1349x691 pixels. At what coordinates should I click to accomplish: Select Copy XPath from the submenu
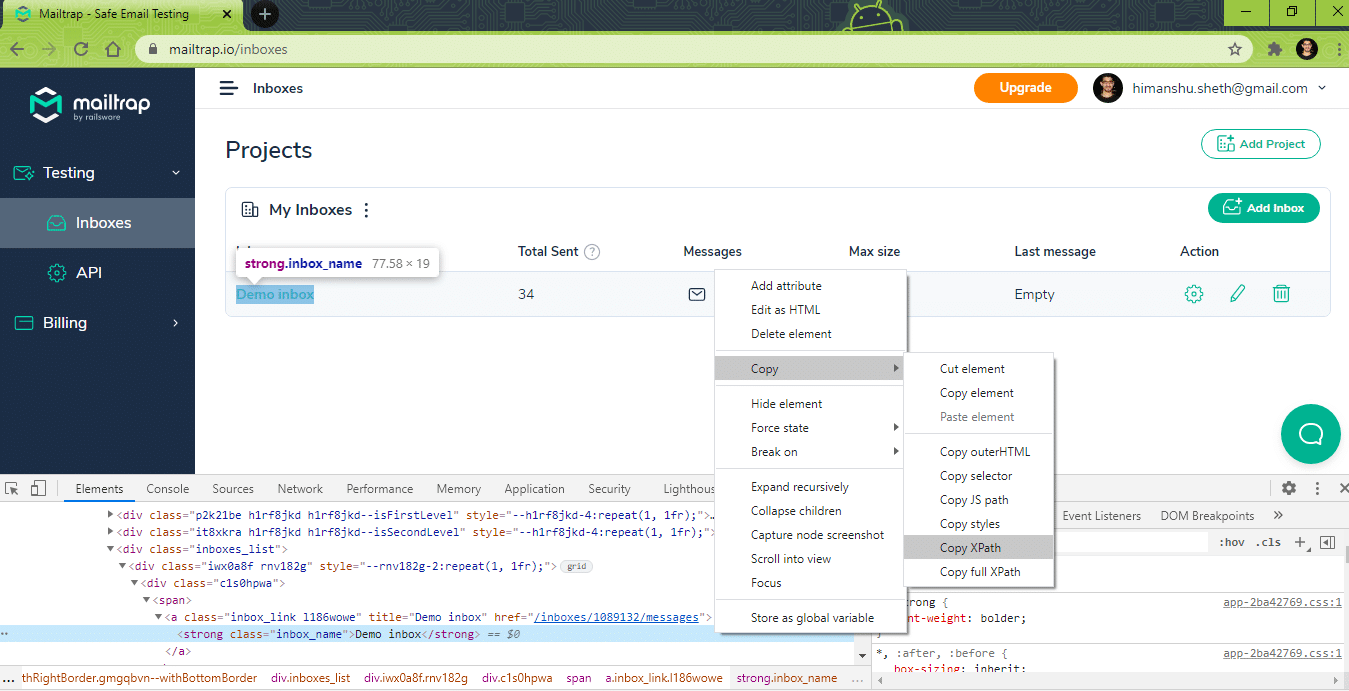coord(970,548)
